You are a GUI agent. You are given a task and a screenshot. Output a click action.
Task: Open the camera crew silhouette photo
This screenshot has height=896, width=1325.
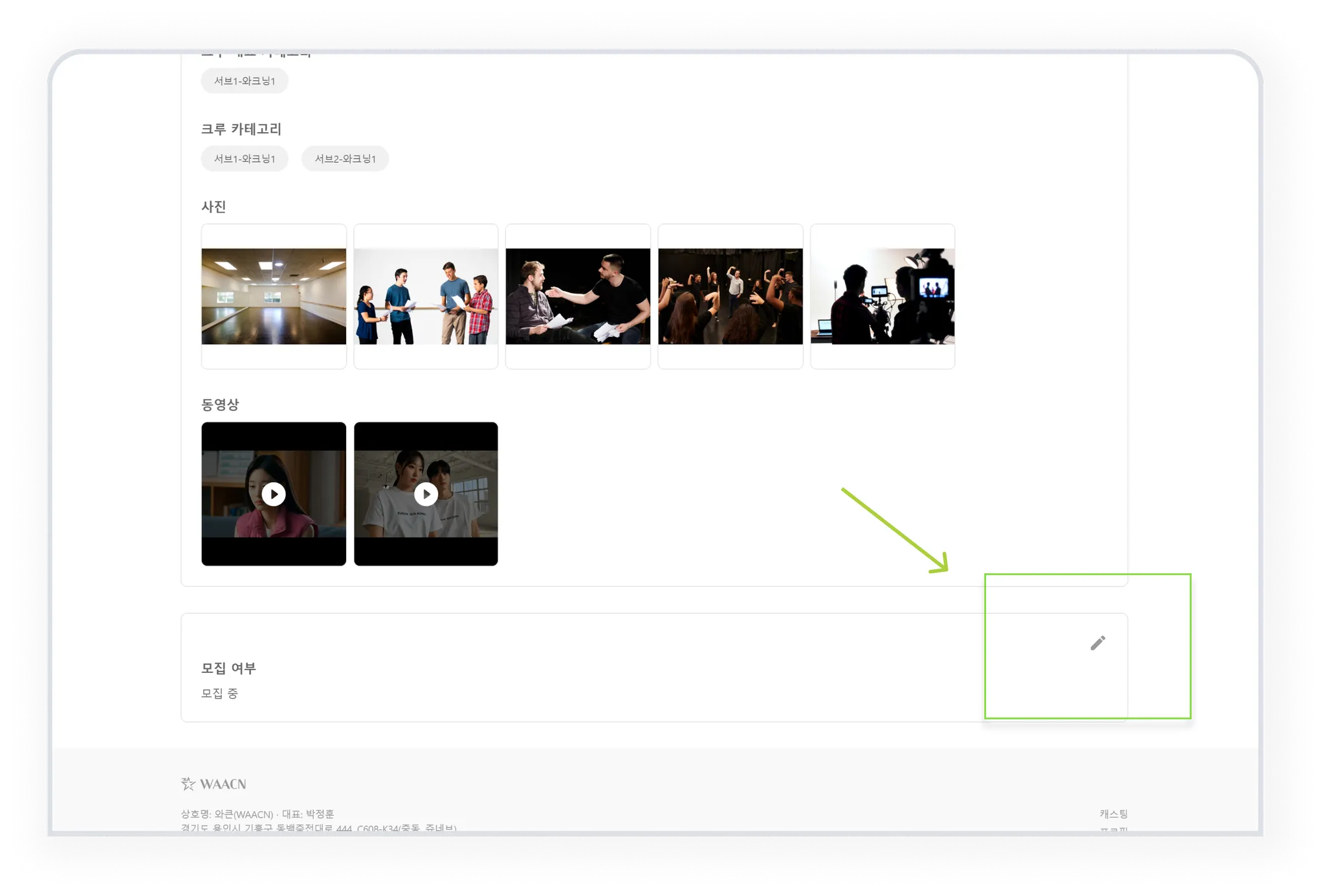coord(882,296)
